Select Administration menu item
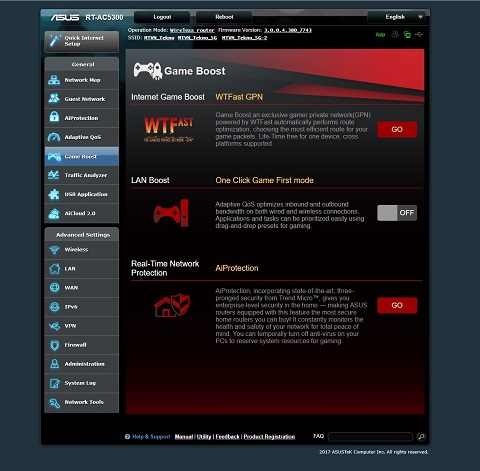This screenshot has width=480, height=471. (82, 364)
